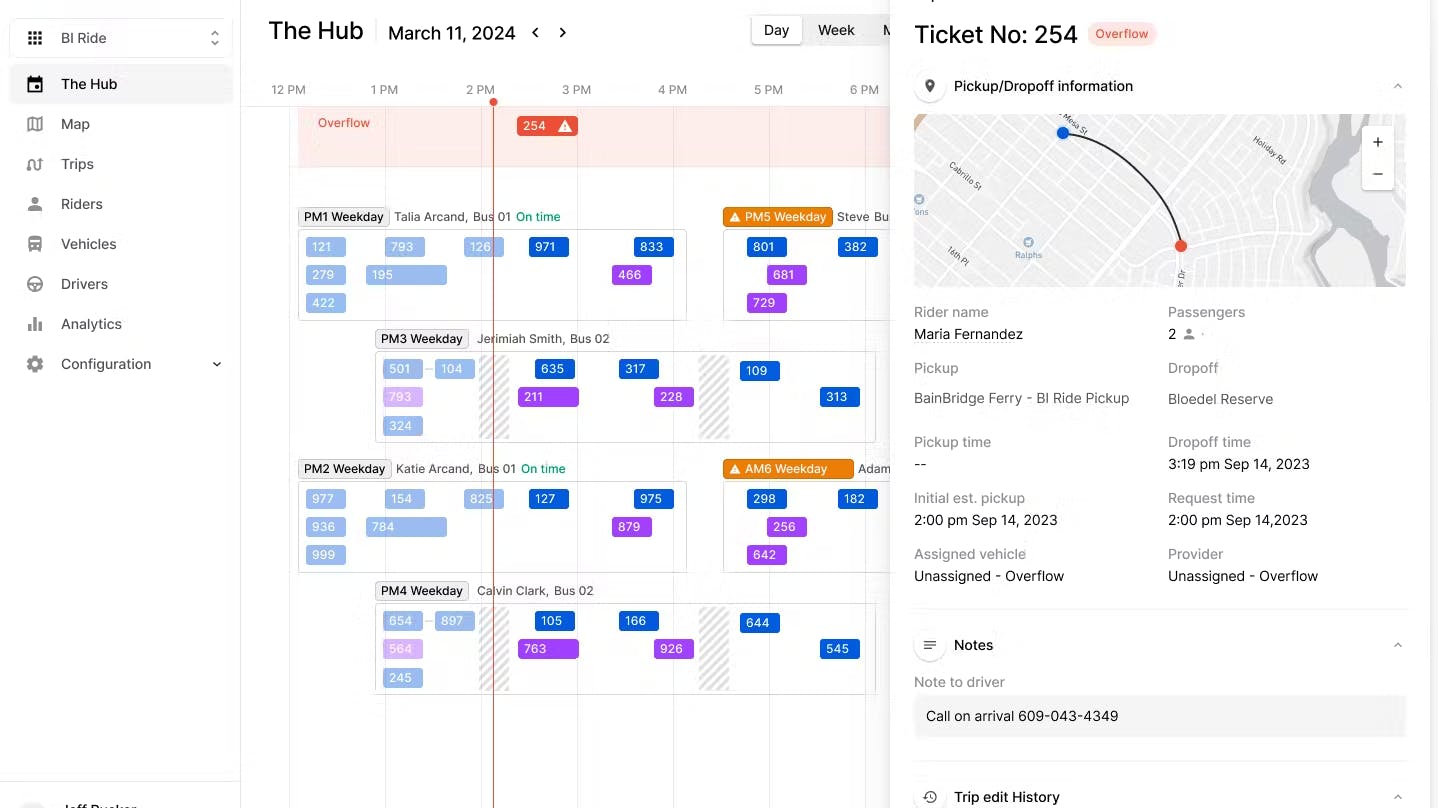Click the Trip edit History clock icon
Viewport: 1438px width, 808px height.
(930, 797)
